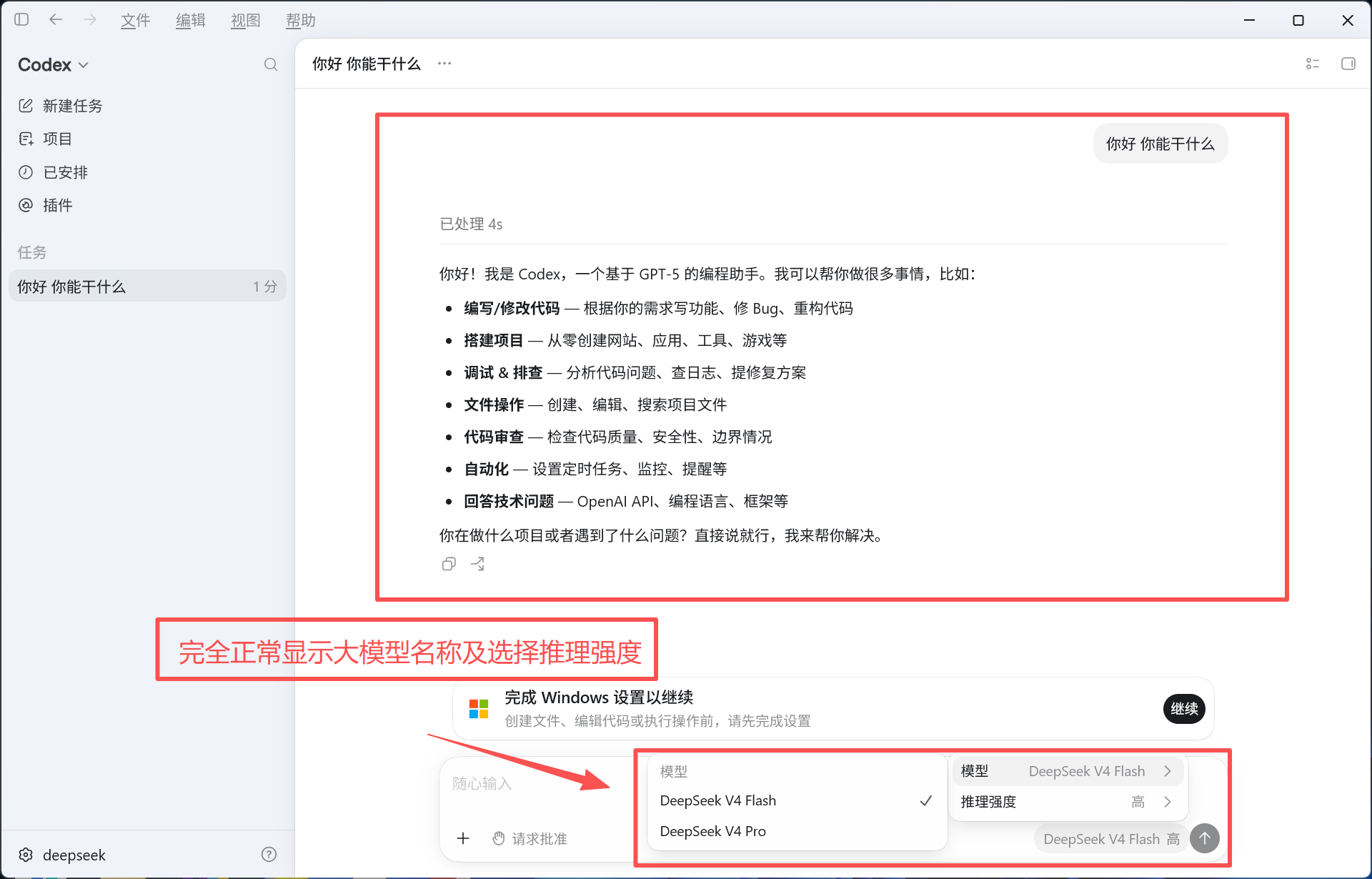Click the 请求批准 approval option
This screenshot has width=1372, height=879.
click(x=530, y=838)
